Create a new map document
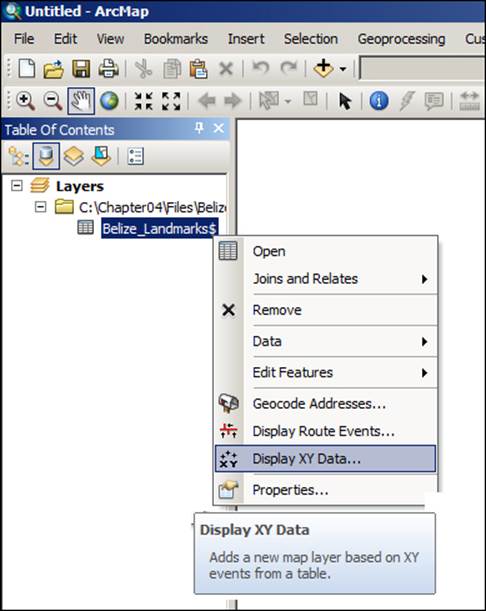 (27, 69)
